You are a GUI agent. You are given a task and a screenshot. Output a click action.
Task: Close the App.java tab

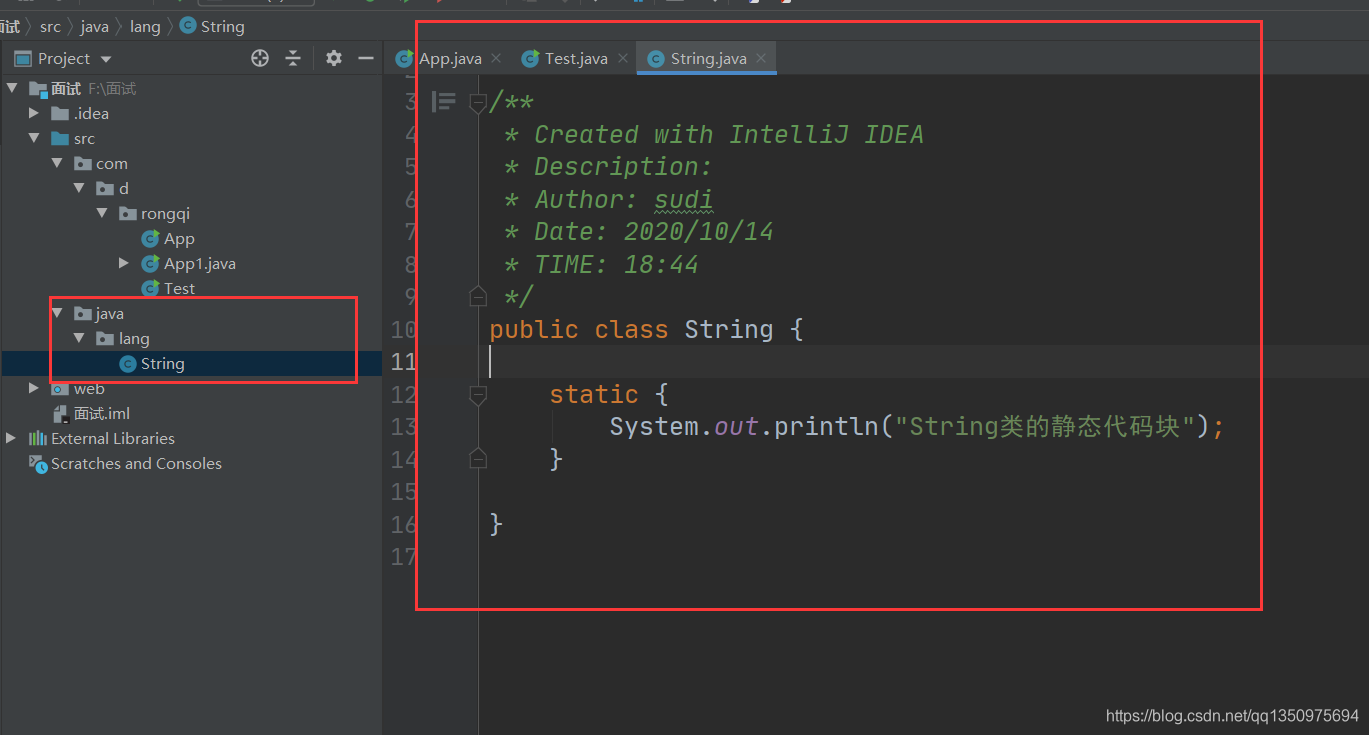pyautogui.click(x=497, y=58)
